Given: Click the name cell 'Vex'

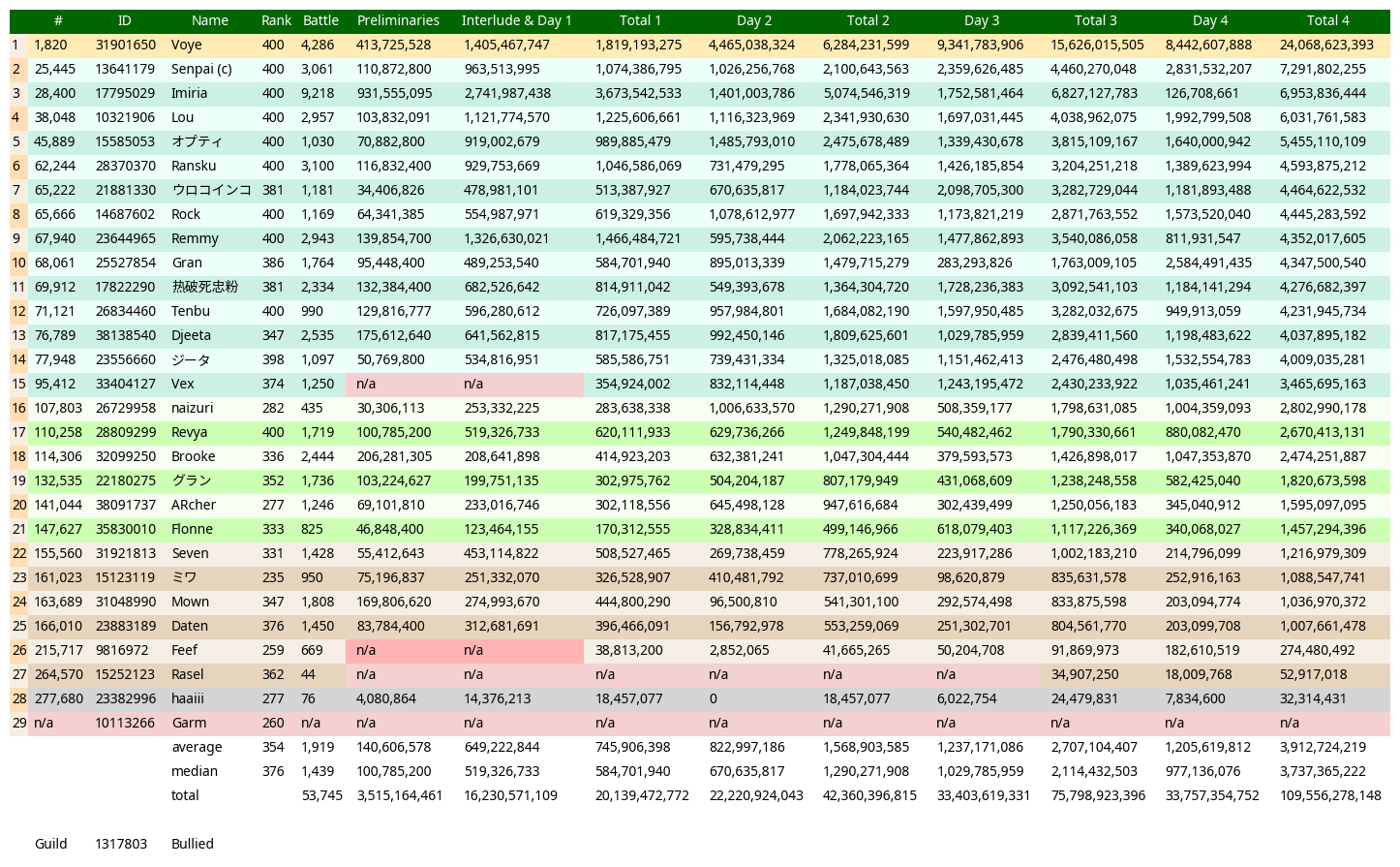Looking at the screenshot, I should pyautogui.click(x=183, y=384).
